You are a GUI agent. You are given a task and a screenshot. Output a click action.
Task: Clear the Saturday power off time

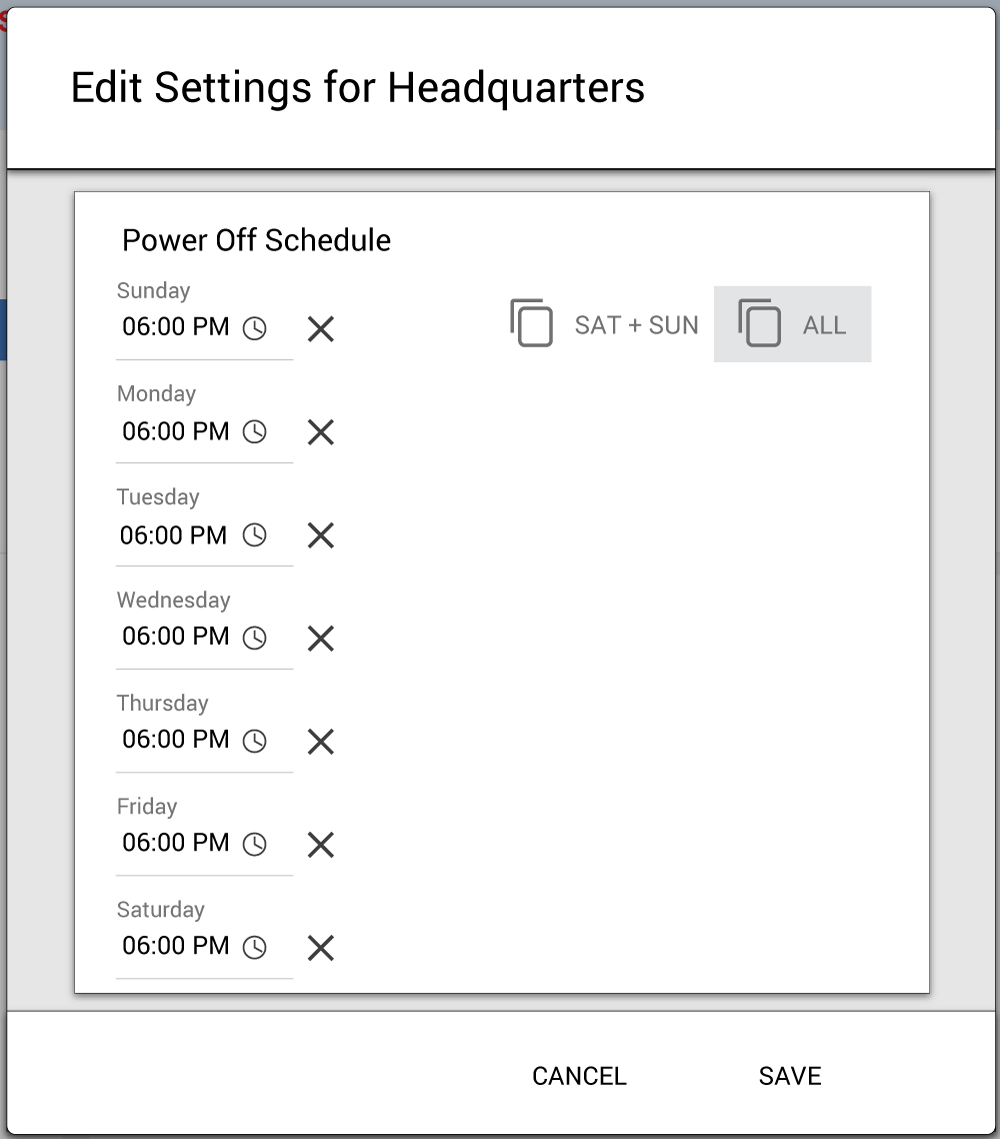coord(320,948)
